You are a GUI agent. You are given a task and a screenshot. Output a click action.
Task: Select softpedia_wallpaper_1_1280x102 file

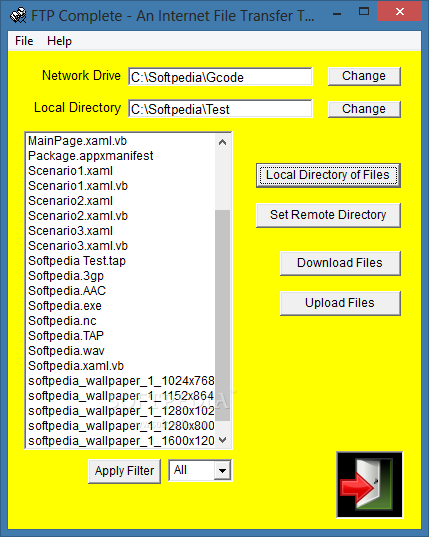tap(121, 411)
